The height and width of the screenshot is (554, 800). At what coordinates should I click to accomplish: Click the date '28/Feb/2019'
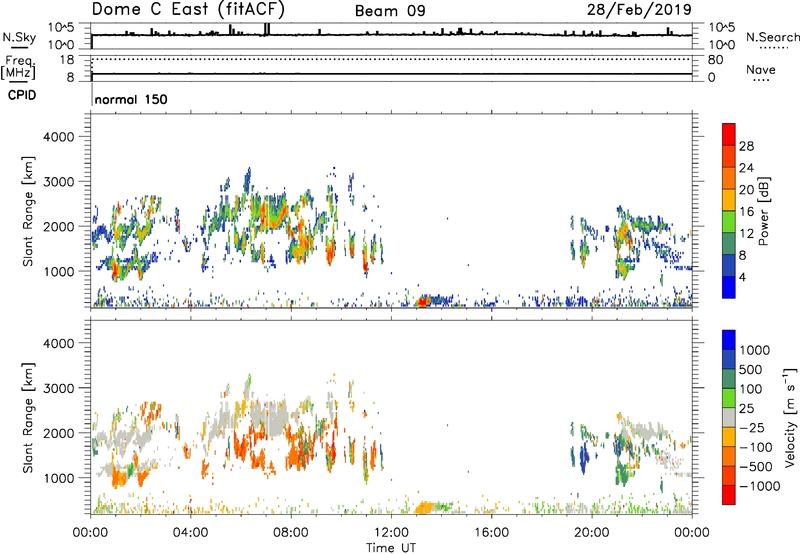tap(639, 9)
